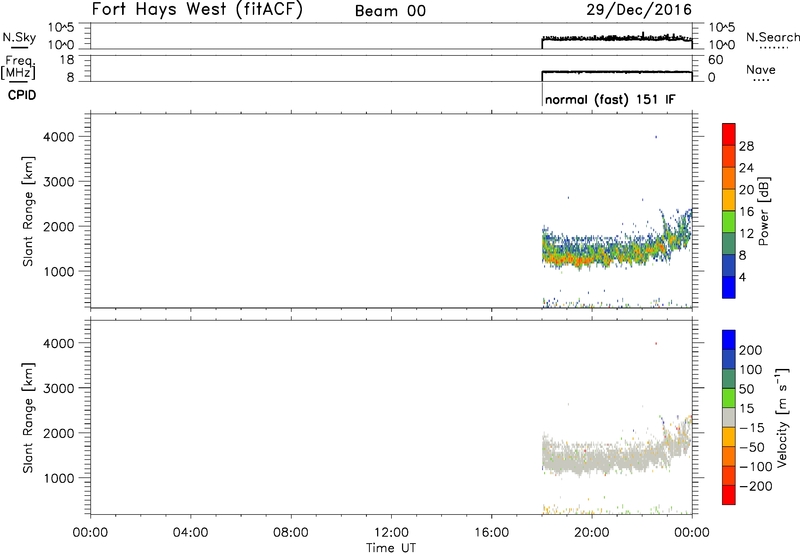Click the Velocity colorbar segment above 200
Image resolution: width=800 pixels, height=554 pixels.
point(729,340)
